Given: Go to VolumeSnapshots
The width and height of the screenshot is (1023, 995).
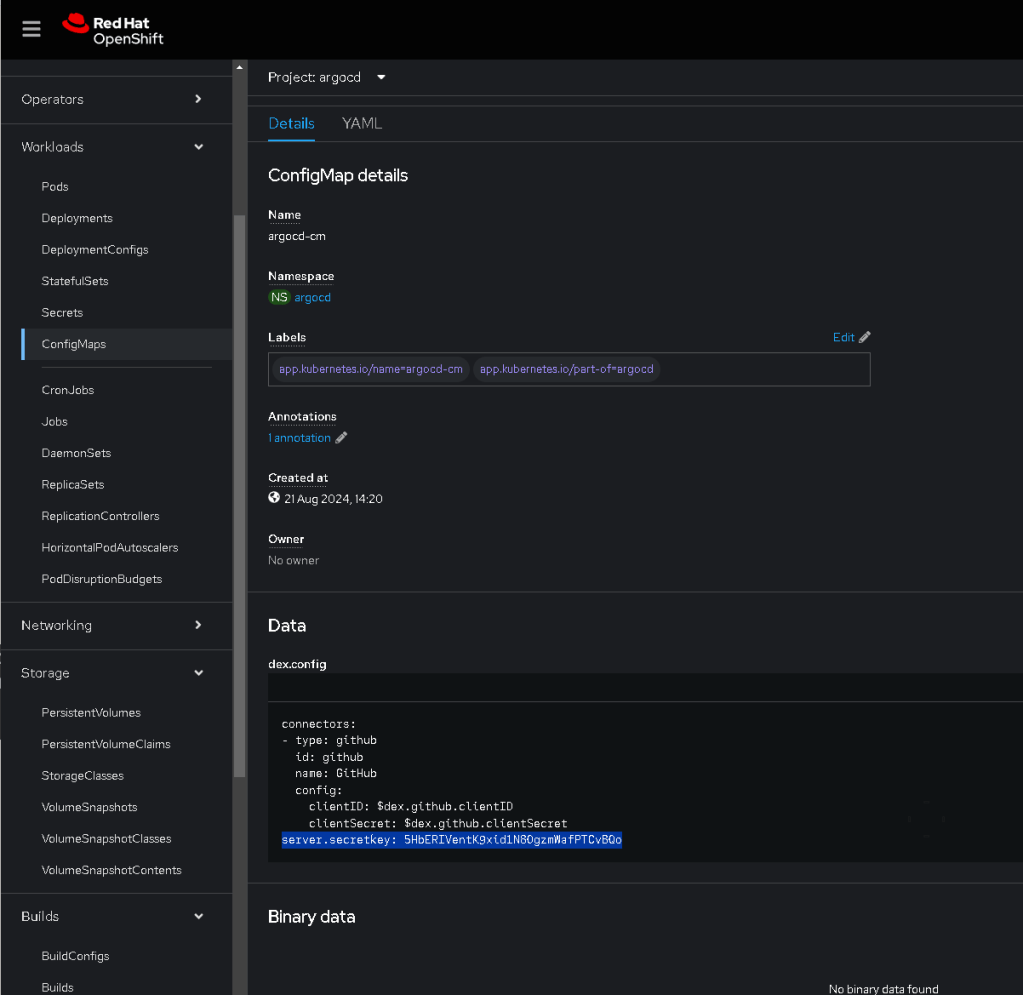Looking at the screenshot, I should click(89, 807).
